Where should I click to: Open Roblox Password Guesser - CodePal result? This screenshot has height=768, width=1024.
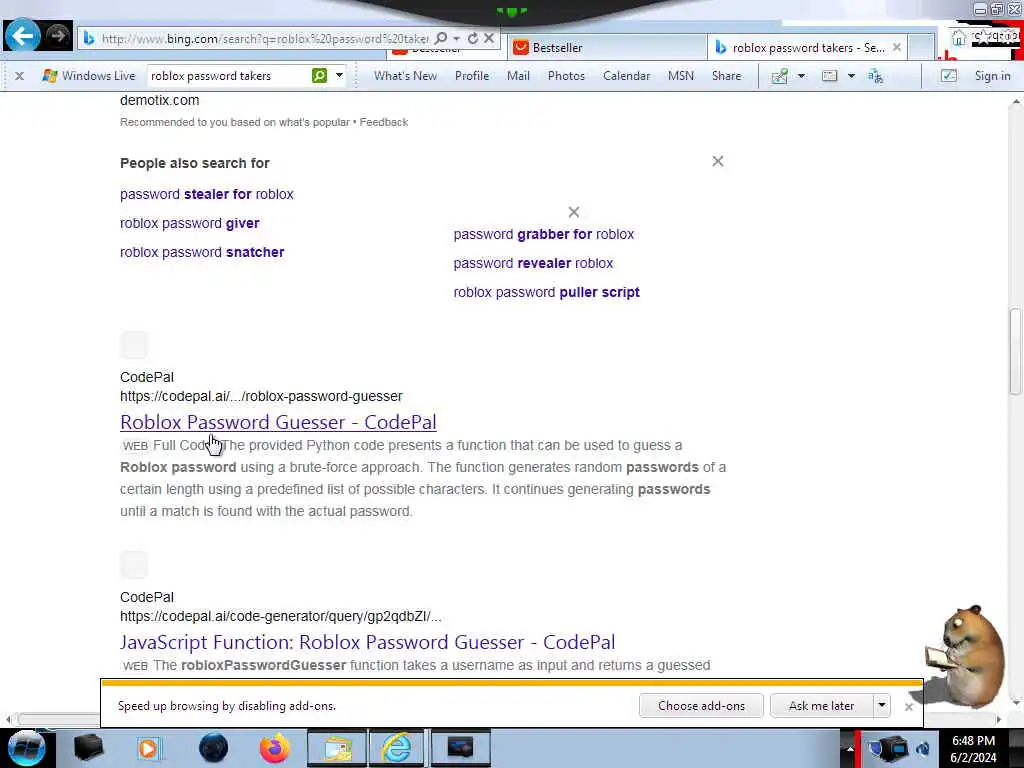pos(278,423)
